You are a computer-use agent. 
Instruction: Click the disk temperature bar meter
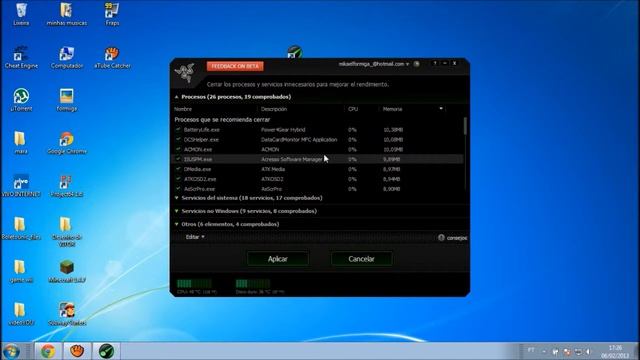(253, 283)
